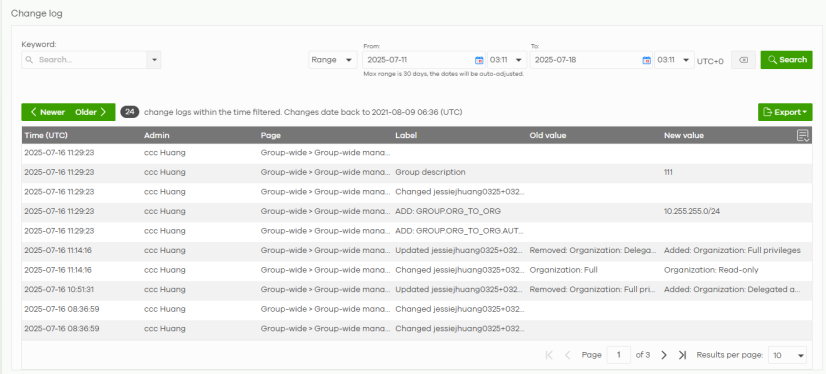Open the column settings icon in table header

tap(803, 136)
